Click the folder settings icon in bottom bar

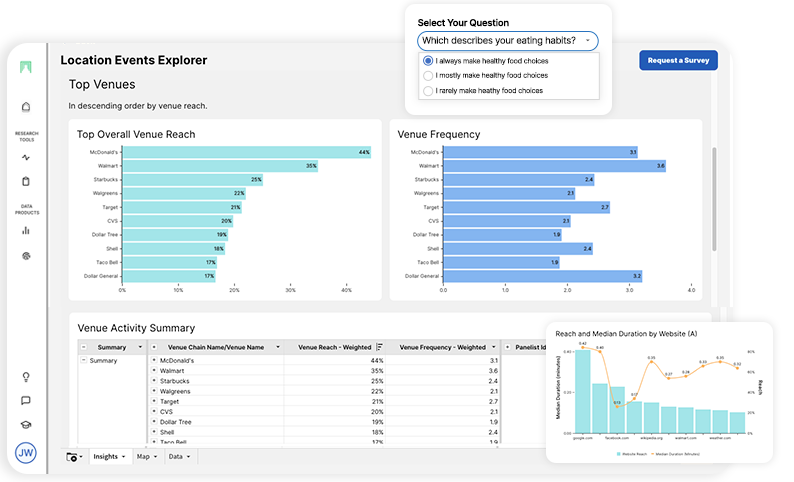pos(72,457)
